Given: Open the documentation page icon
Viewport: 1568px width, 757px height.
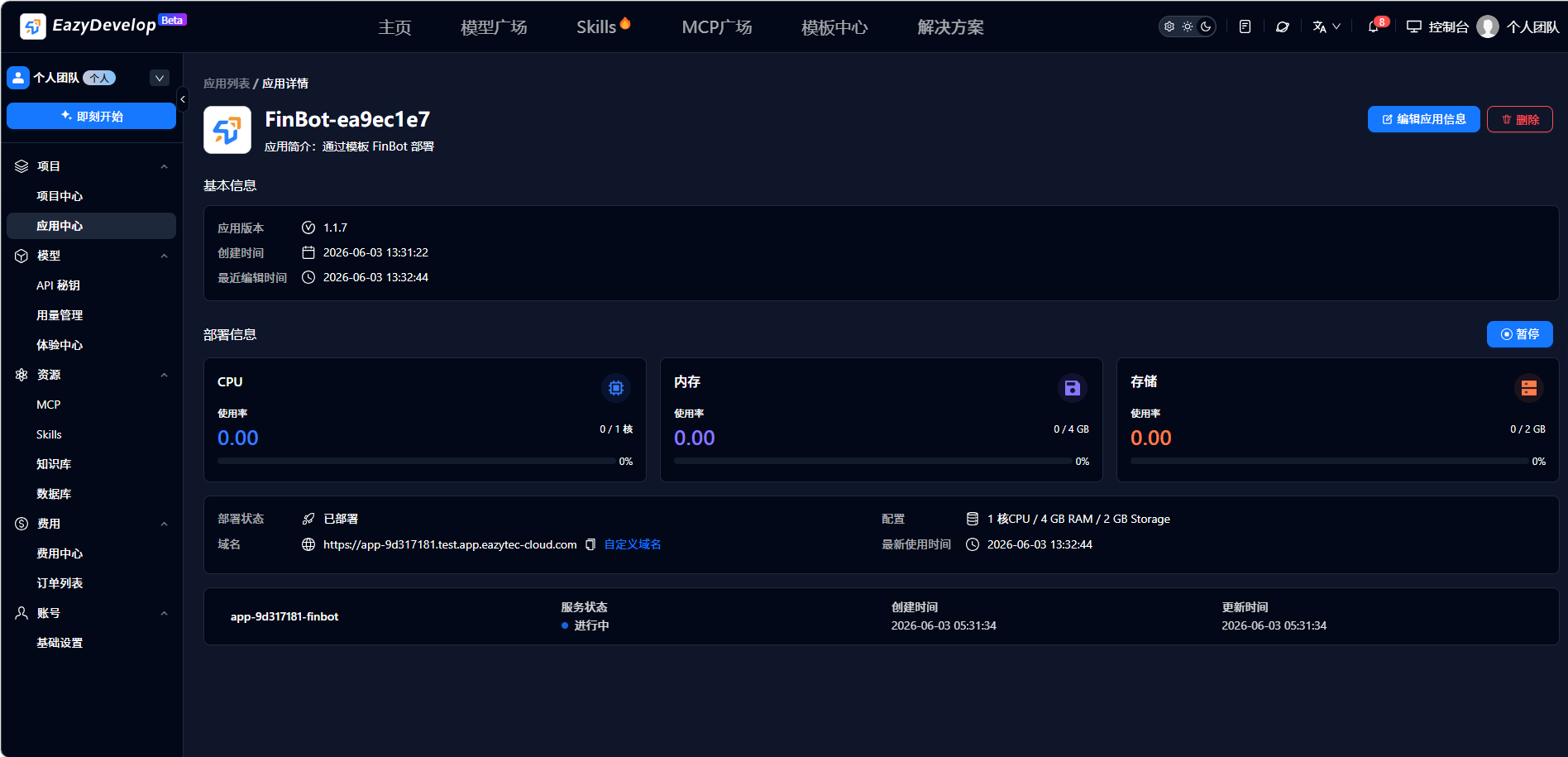Looking at the screenshot, I should pyautogui.click(x=1245, y=26).
